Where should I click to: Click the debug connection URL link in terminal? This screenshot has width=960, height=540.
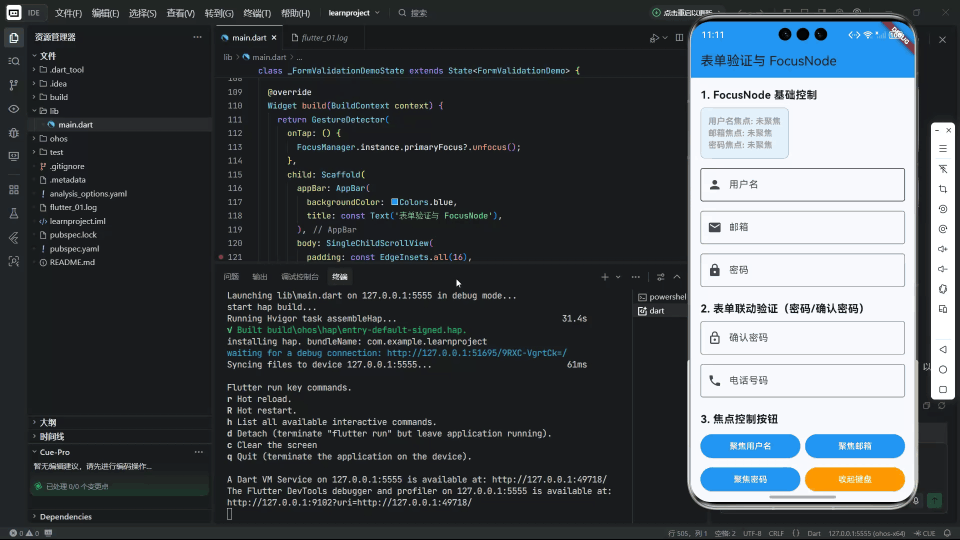tap(477, 353)
